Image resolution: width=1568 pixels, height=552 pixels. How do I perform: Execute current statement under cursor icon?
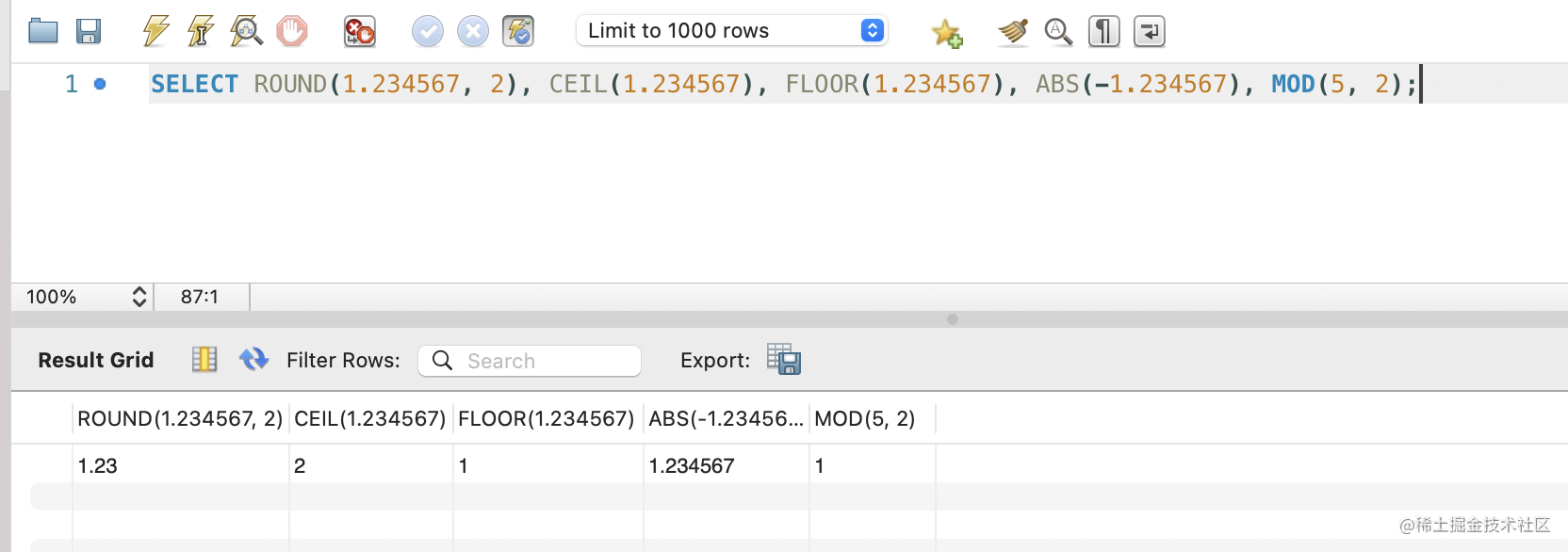[x=200, y=31]
